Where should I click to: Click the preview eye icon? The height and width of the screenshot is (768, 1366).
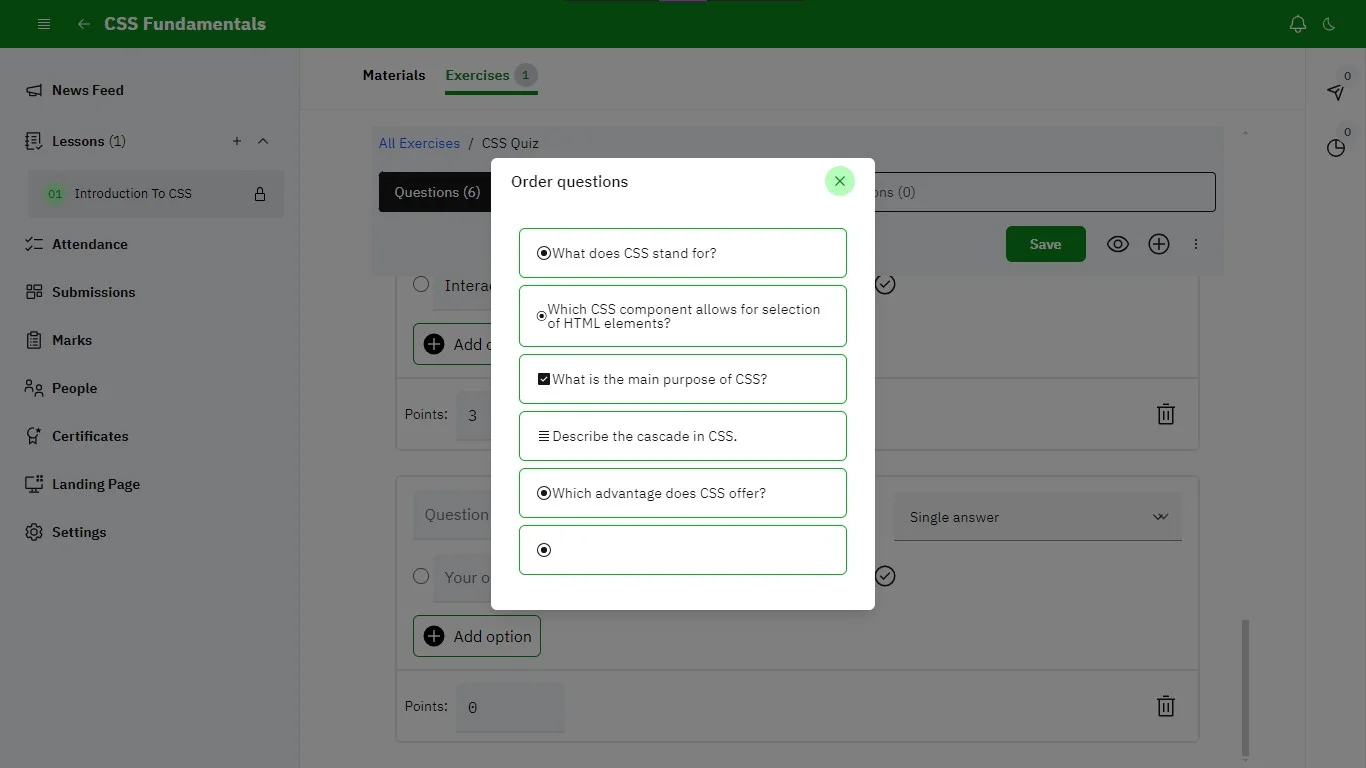(x=1118, y=244)
